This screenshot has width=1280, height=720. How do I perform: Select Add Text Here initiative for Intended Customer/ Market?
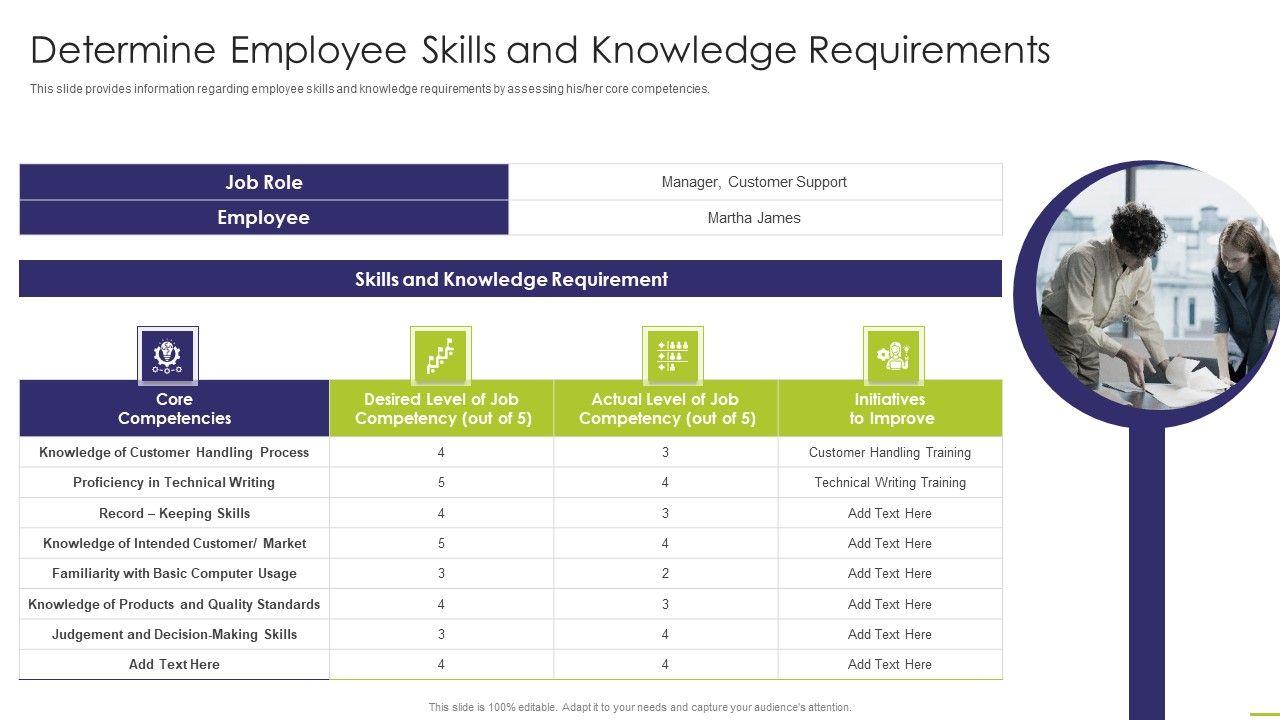point(890,543)
